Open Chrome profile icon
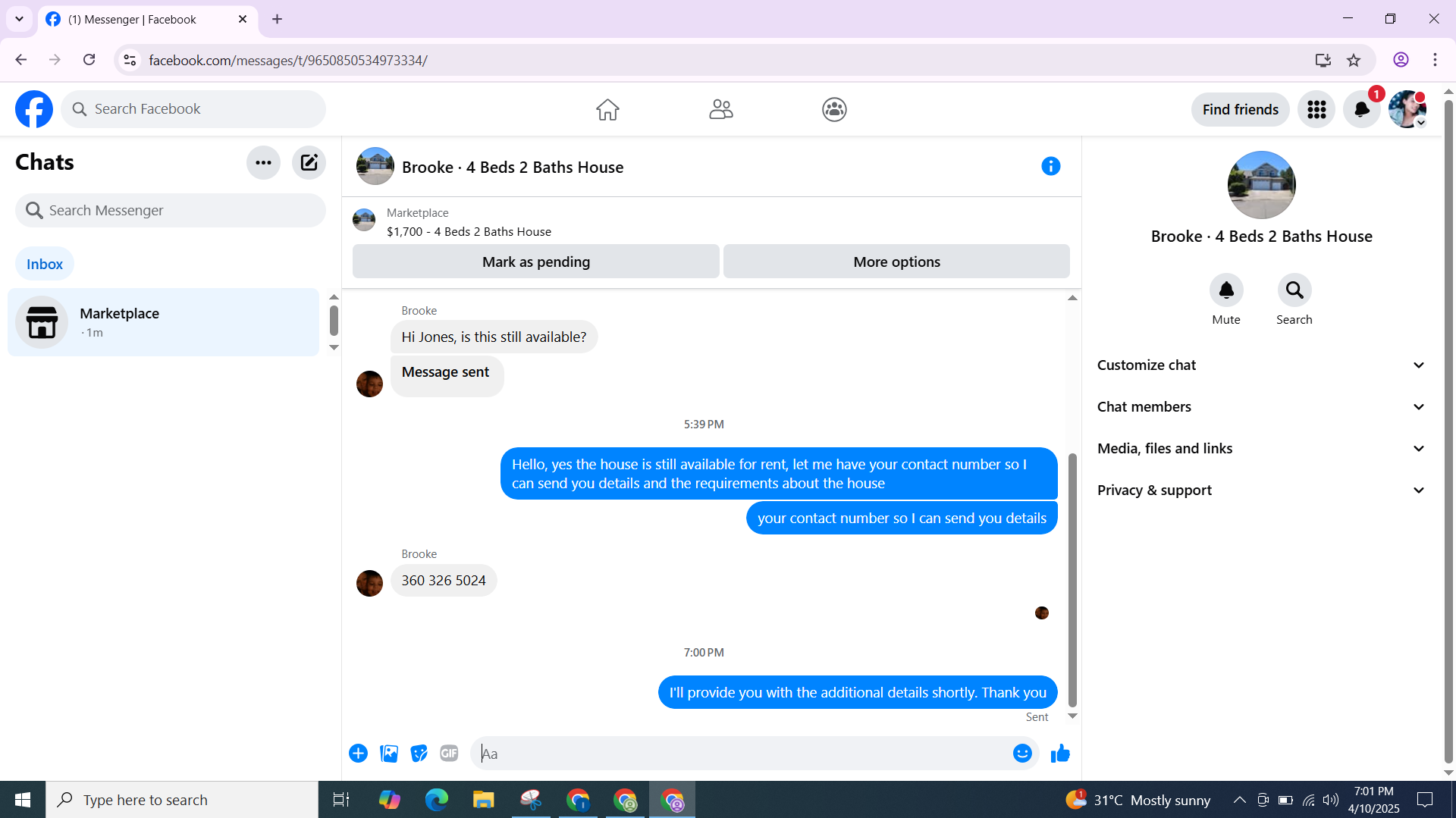The width and height of the screenshot is (1456, 818). point(1401,60)
